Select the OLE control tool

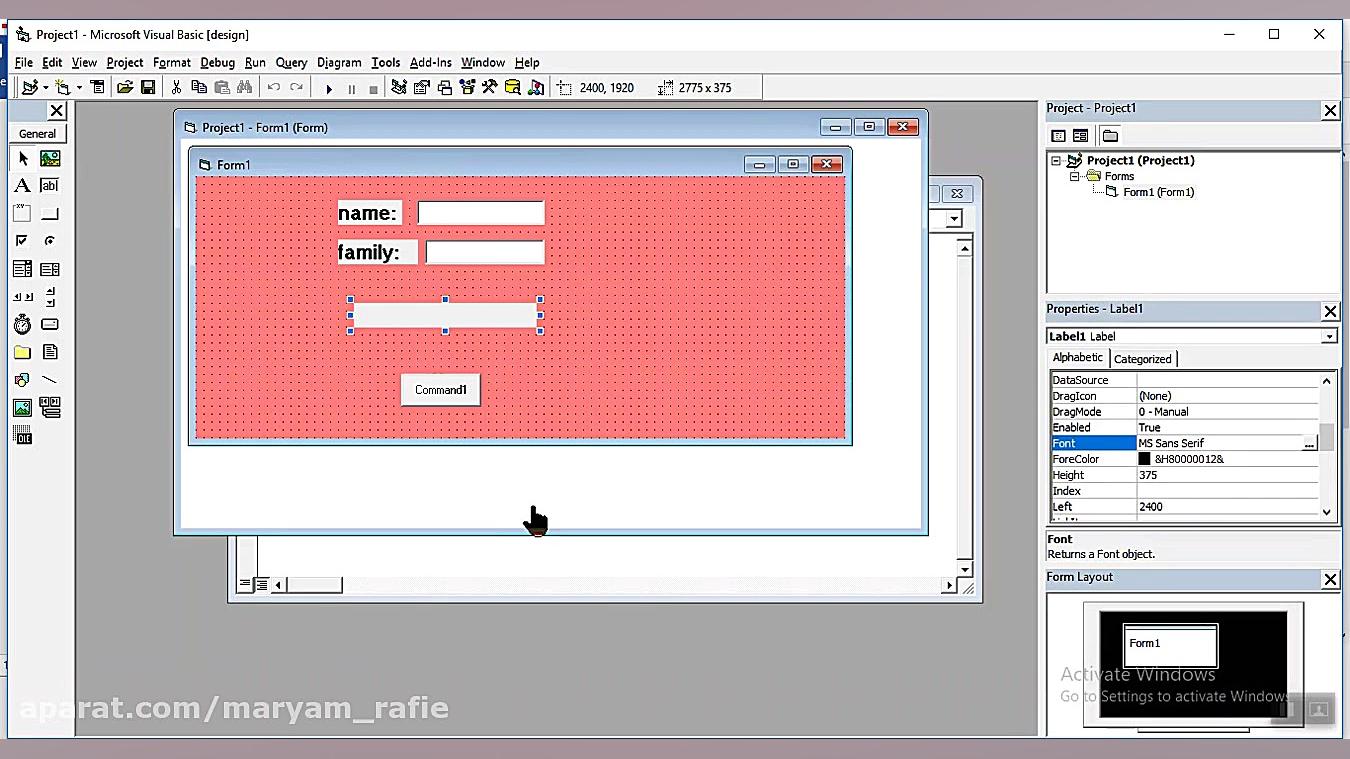click(22, 436)
